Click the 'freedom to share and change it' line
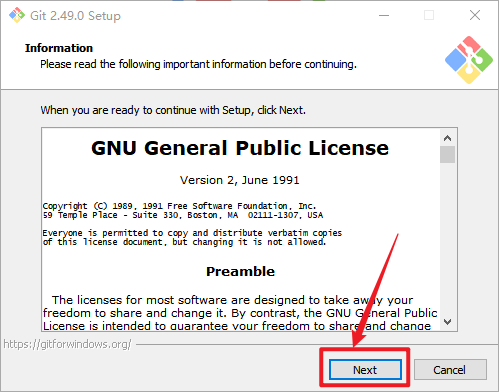This screenshot has width=499, height=392. 240,313
